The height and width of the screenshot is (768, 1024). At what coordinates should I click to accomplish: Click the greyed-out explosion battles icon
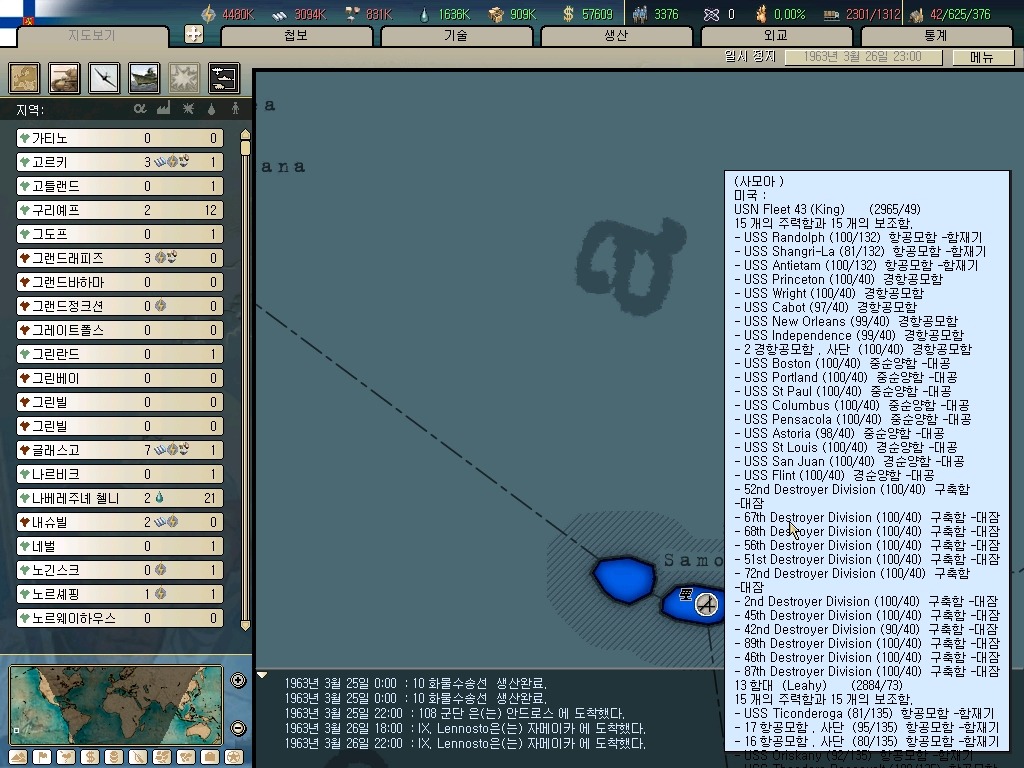(x=184, y=78)
